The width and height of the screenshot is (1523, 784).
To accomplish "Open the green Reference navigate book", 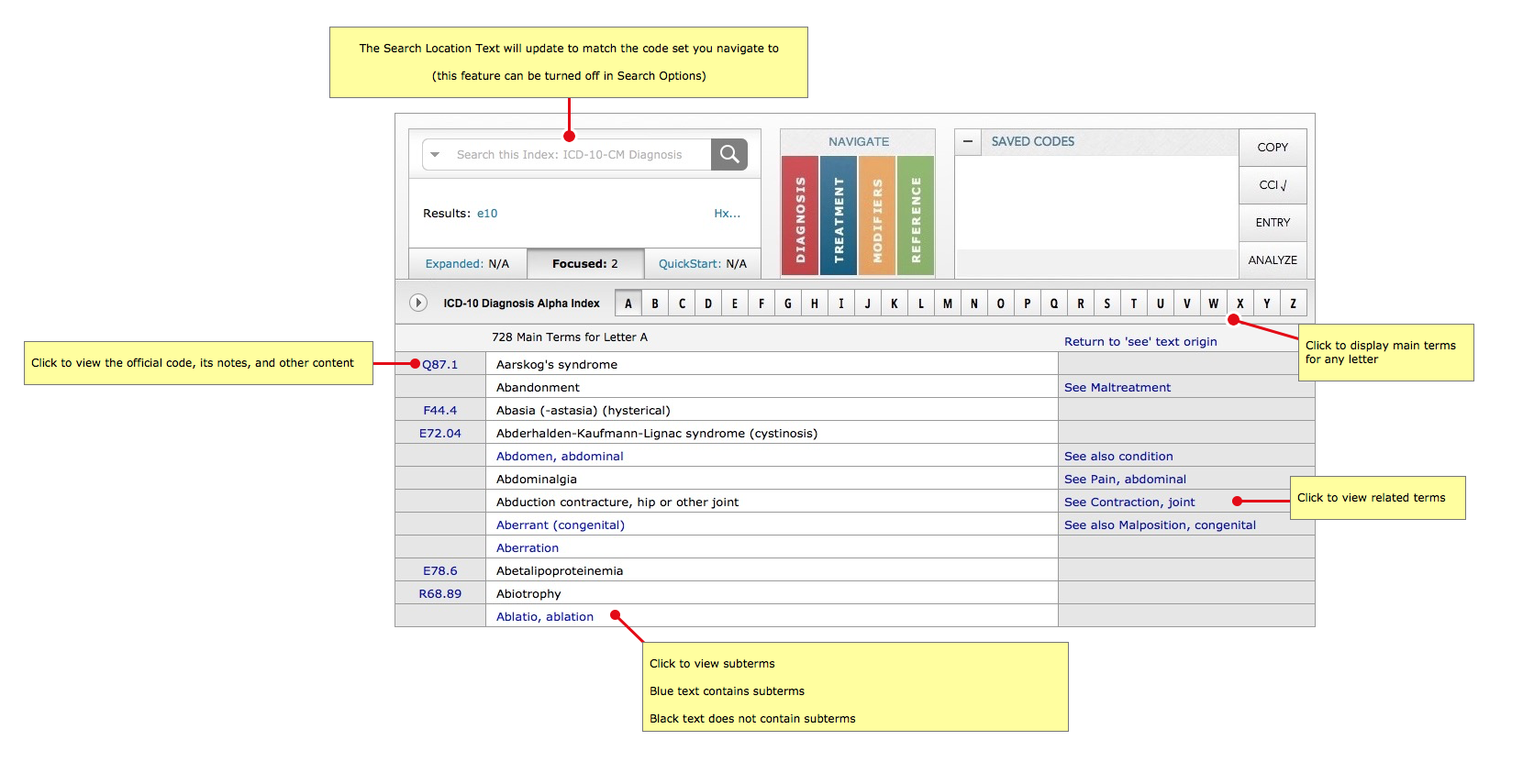I will pos(915,216).
